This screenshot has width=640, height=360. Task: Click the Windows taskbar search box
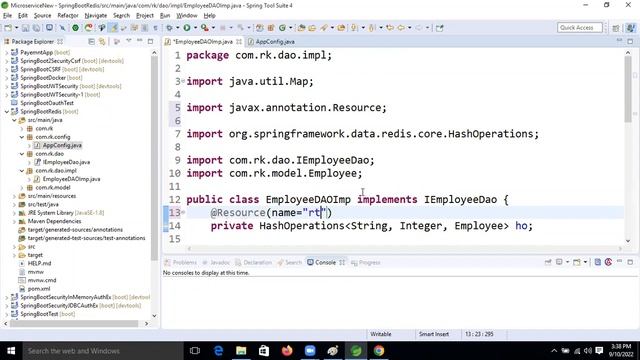pos(102,351)
